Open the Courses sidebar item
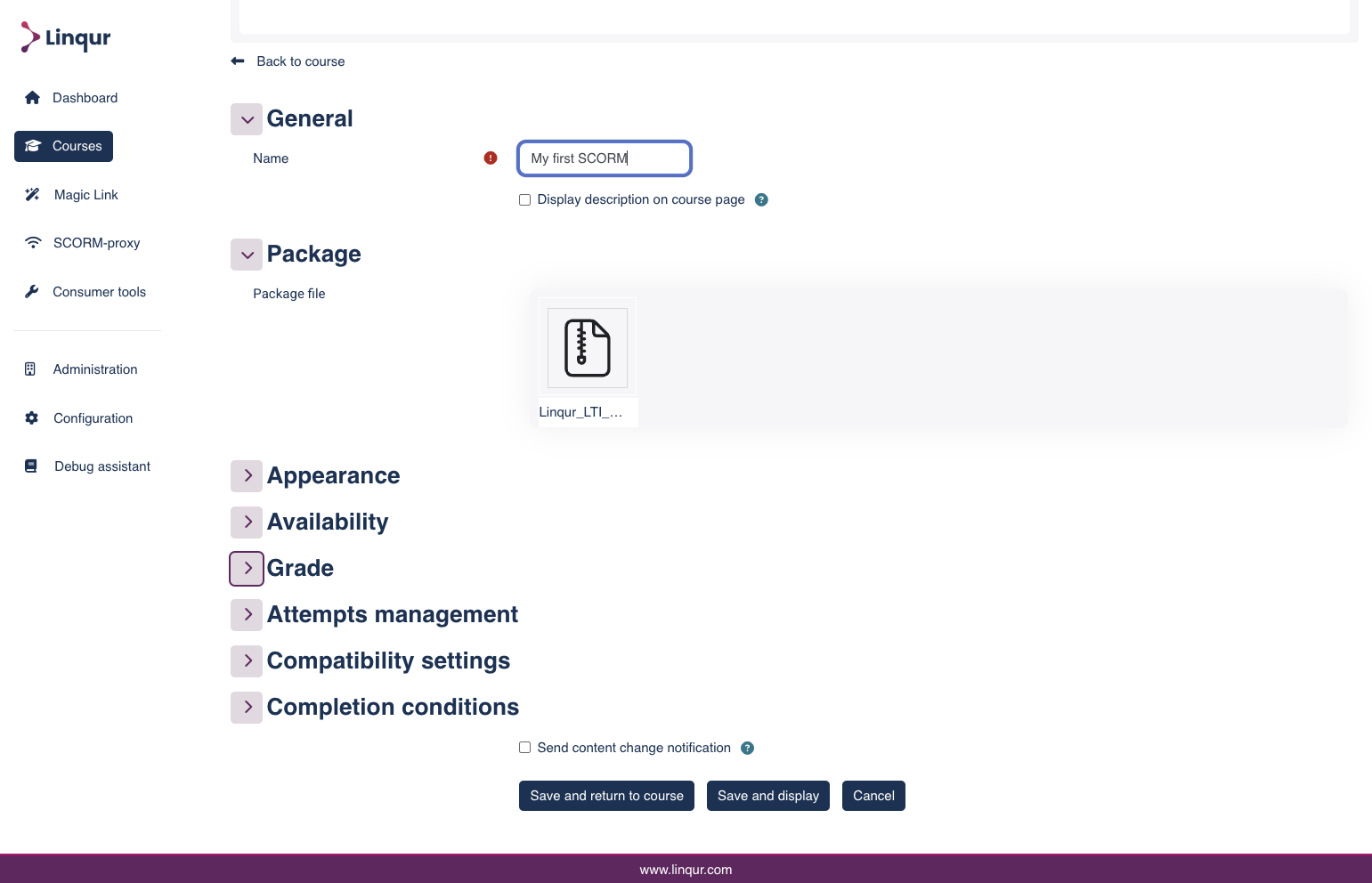 click(x=64, y=146)
